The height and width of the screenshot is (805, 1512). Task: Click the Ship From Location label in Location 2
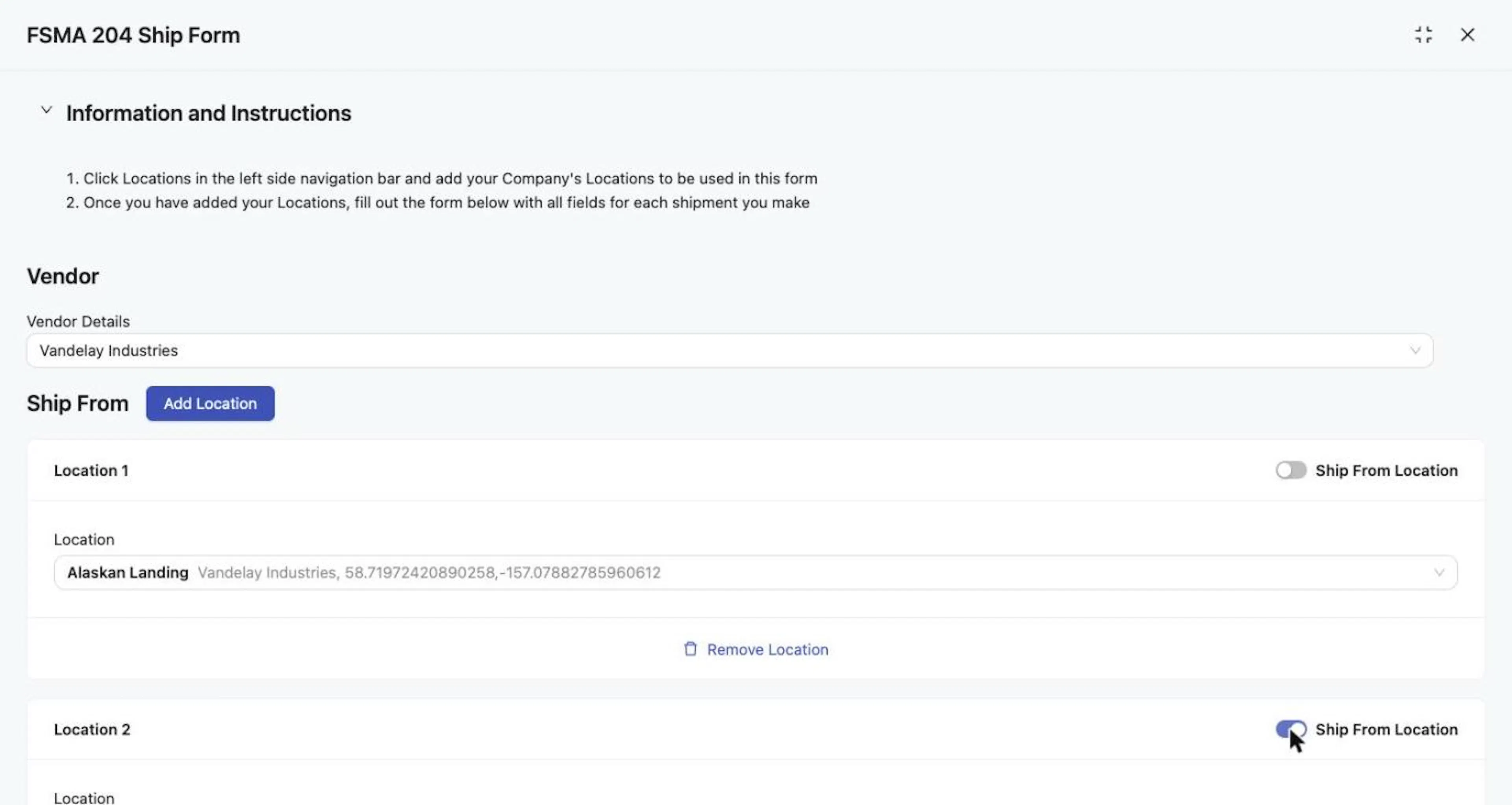(1386, 729)
